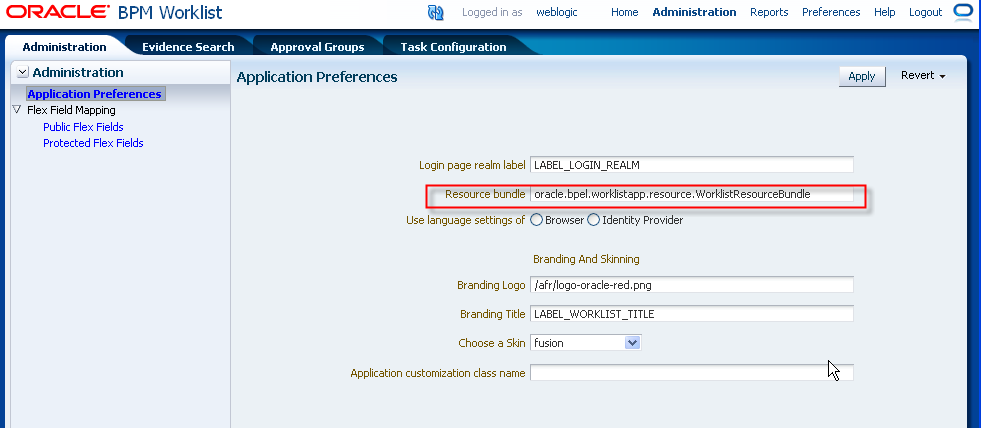
Task: Open Reports in the top navigation
Action: 769,12
